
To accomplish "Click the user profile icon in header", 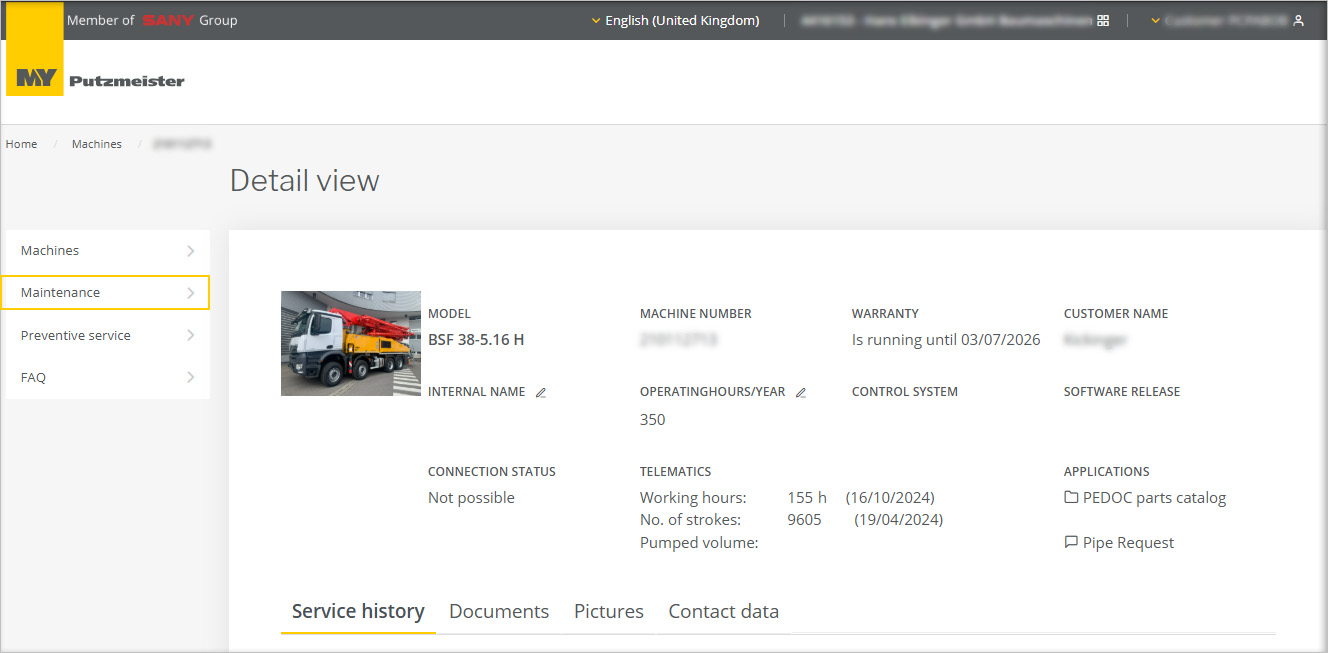I will coord(1298,21).
